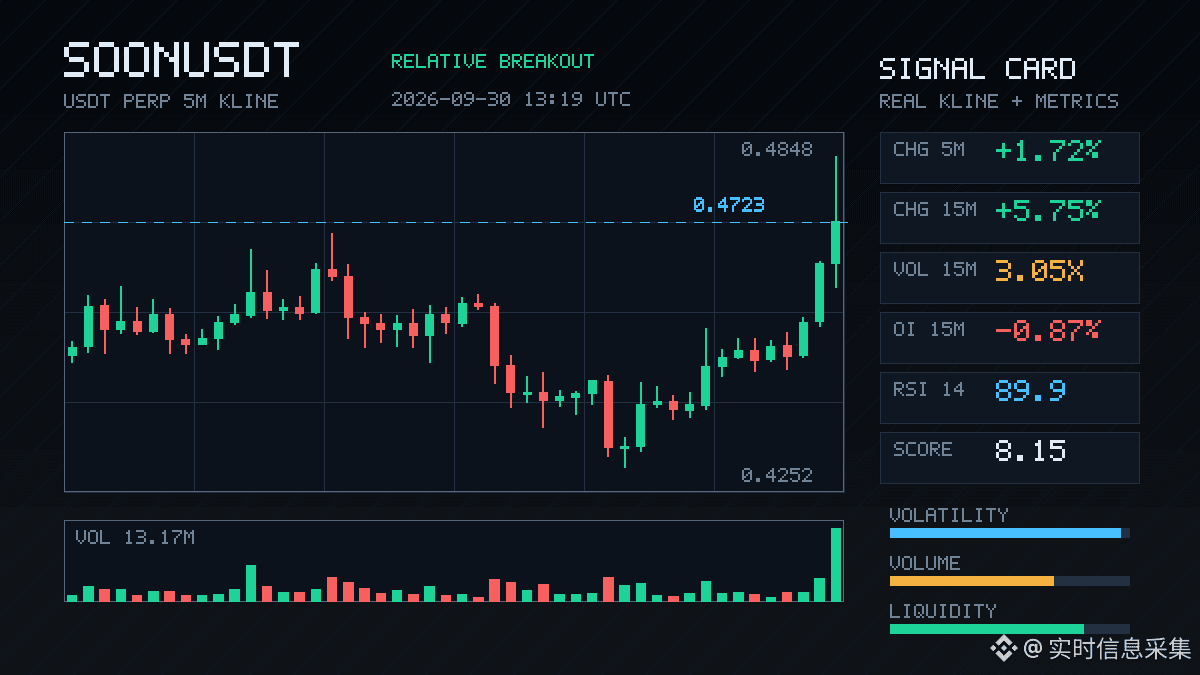The width and height of the screenshot is (1200, 675).
Task: Click the SCORE 8.15 card
Action: point(1009,457)
